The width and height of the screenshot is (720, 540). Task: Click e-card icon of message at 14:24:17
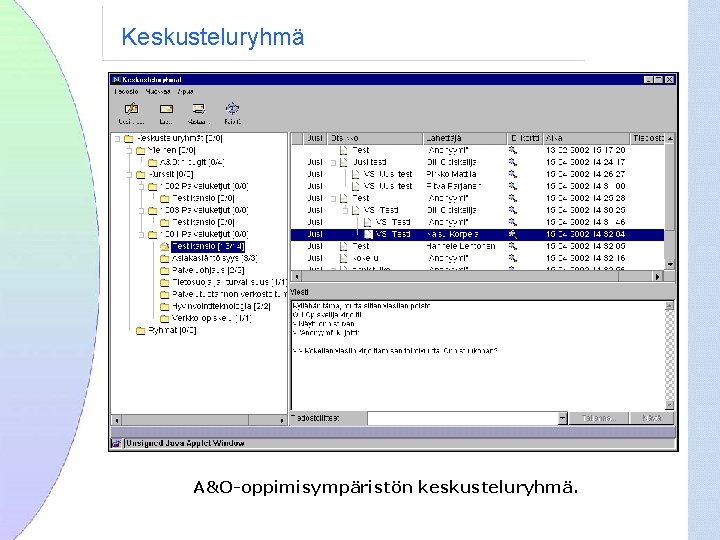pyautogui.click(x=512, y=162)
